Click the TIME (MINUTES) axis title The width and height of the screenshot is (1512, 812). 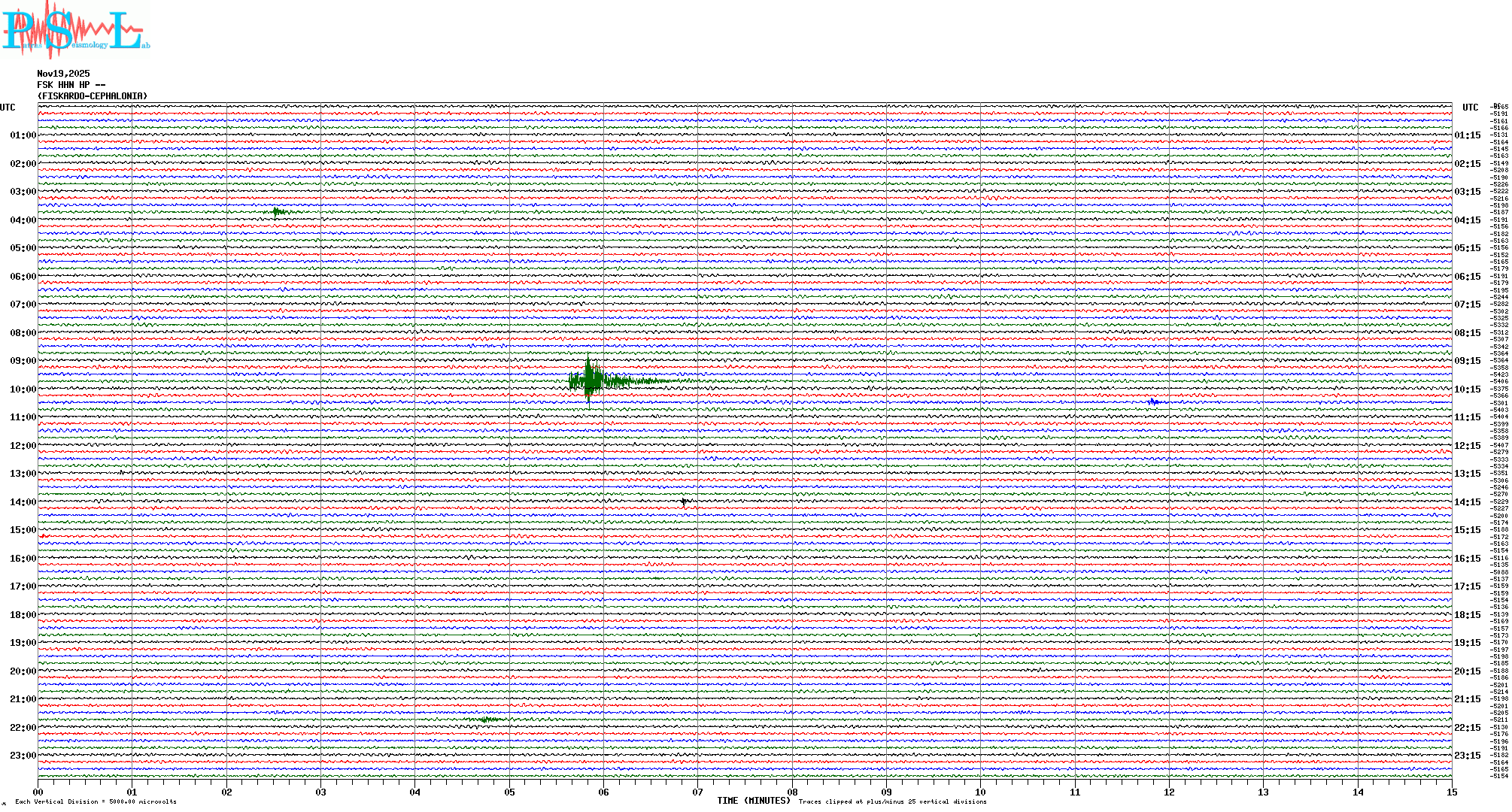[753, 801]
